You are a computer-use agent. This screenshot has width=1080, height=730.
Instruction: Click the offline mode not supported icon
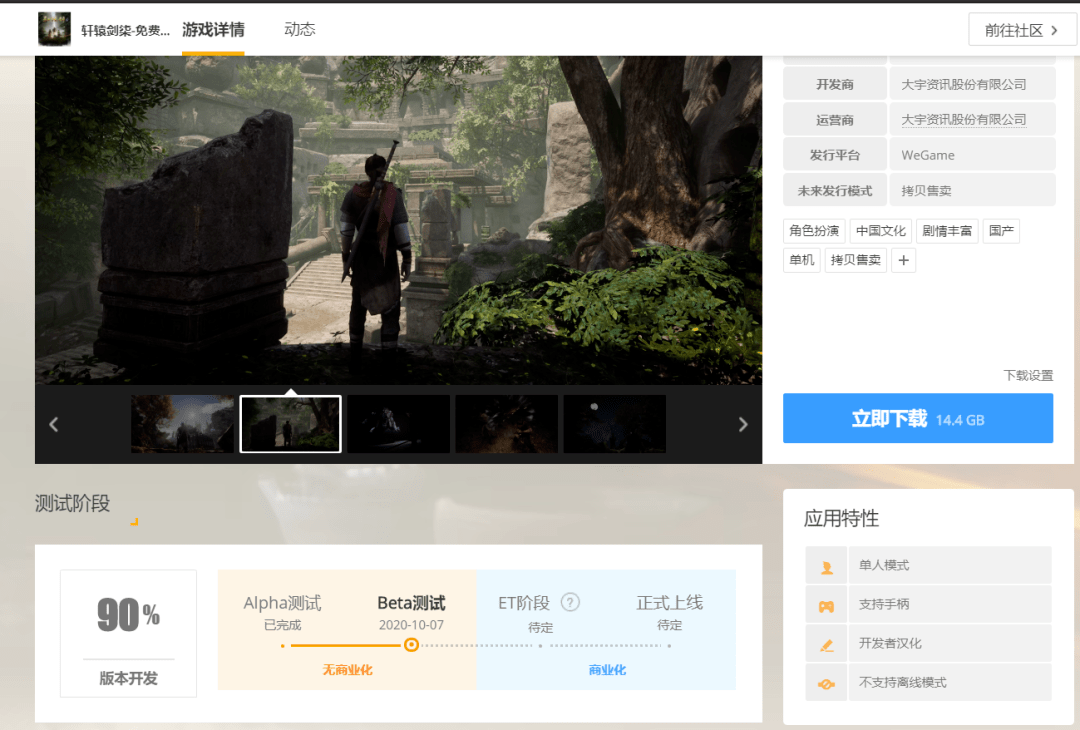tap(827, 684)
